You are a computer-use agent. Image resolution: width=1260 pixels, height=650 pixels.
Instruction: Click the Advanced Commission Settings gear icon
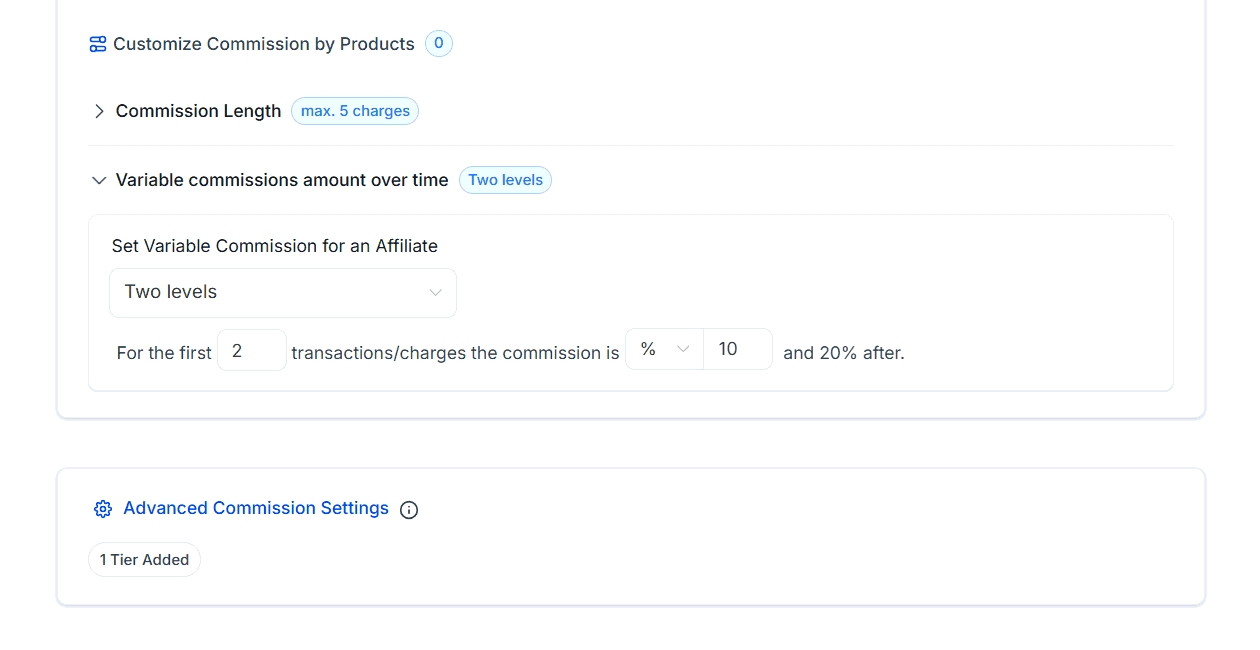pos(103,509)
